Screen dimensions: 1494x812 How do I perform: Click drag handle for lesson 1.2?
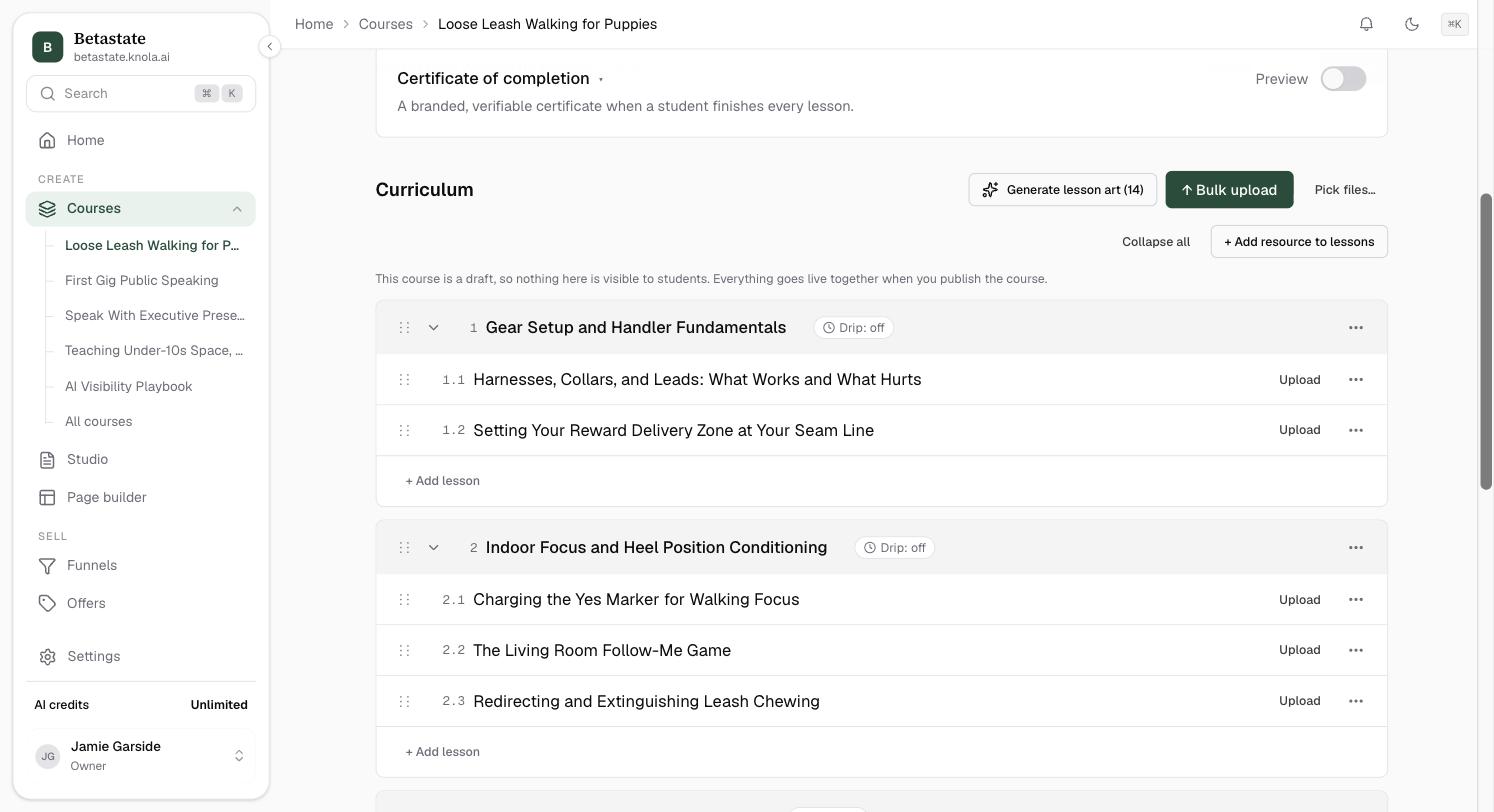(x=404, y=430)
